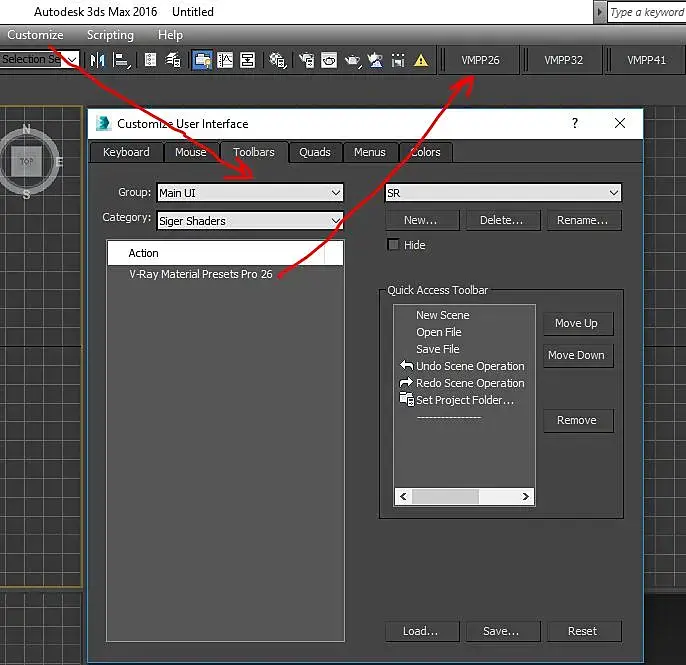Open the Curve Editor icon

tap(225, 60)
